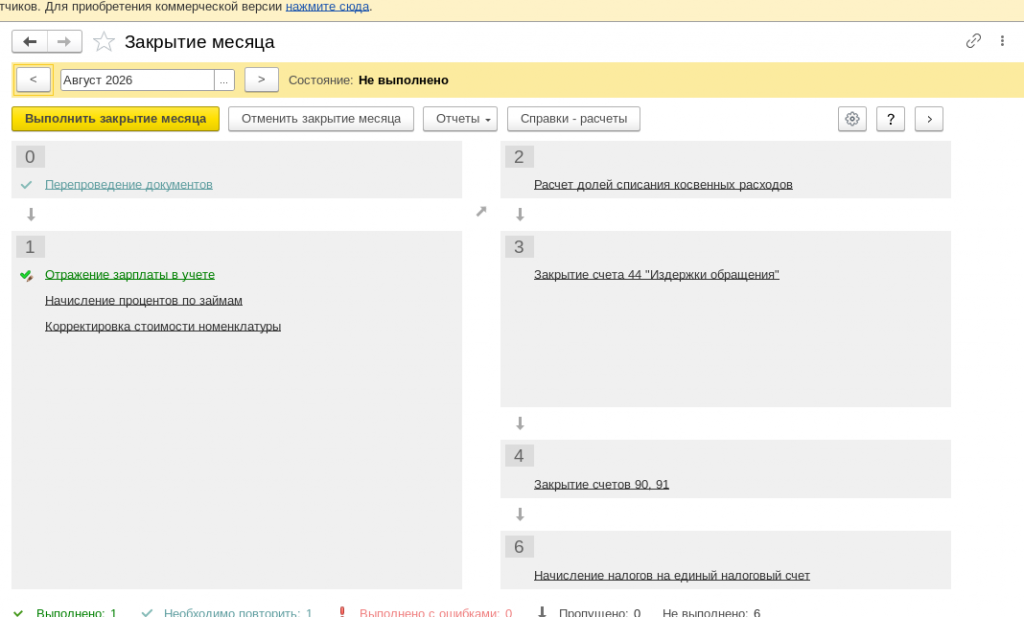Run Выполнить закрытие месяца
Viewport: 1024px width, 617px height.
[116, 119]
